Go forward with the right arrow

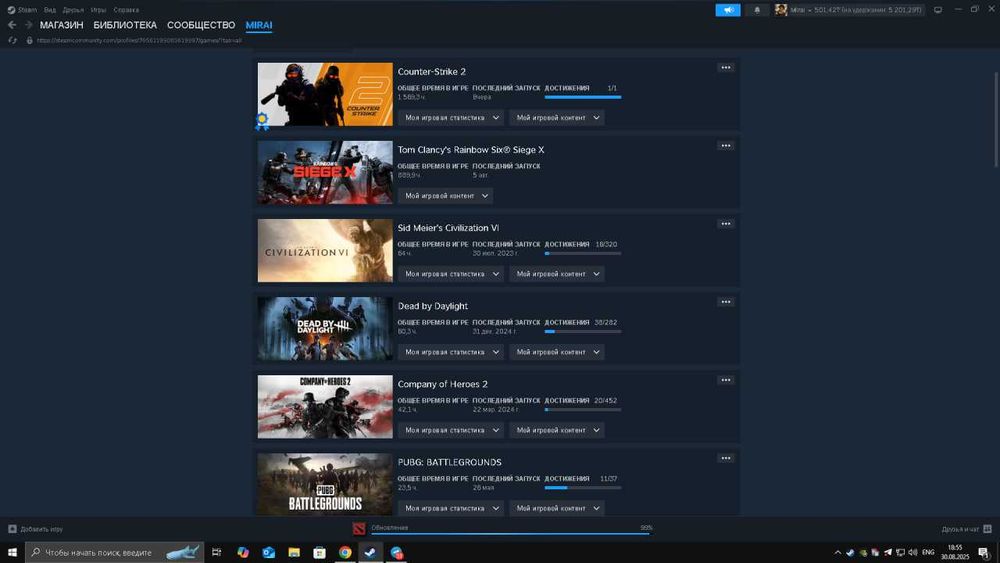[28, 25]
